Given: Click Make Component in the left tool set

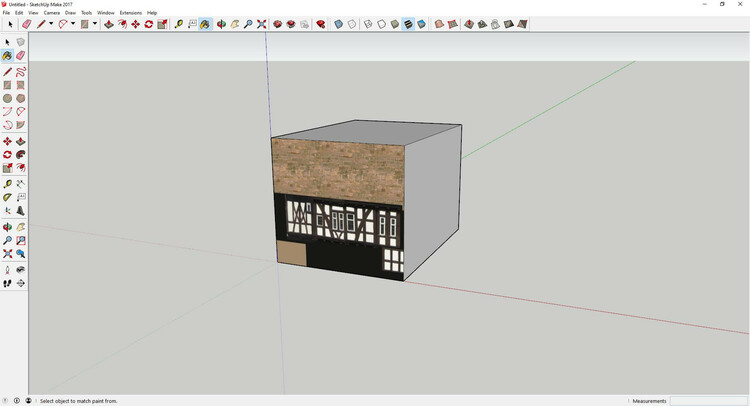Looking at the screenshot, I should tap(21, 42).
